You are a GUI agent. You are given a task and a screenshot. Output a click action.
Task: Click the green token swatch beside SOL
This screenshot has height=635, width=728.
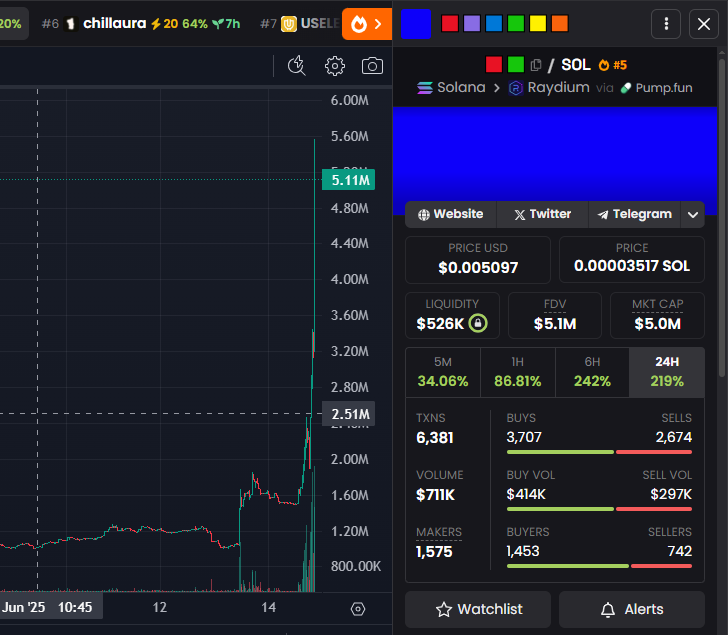coord(516,65)
